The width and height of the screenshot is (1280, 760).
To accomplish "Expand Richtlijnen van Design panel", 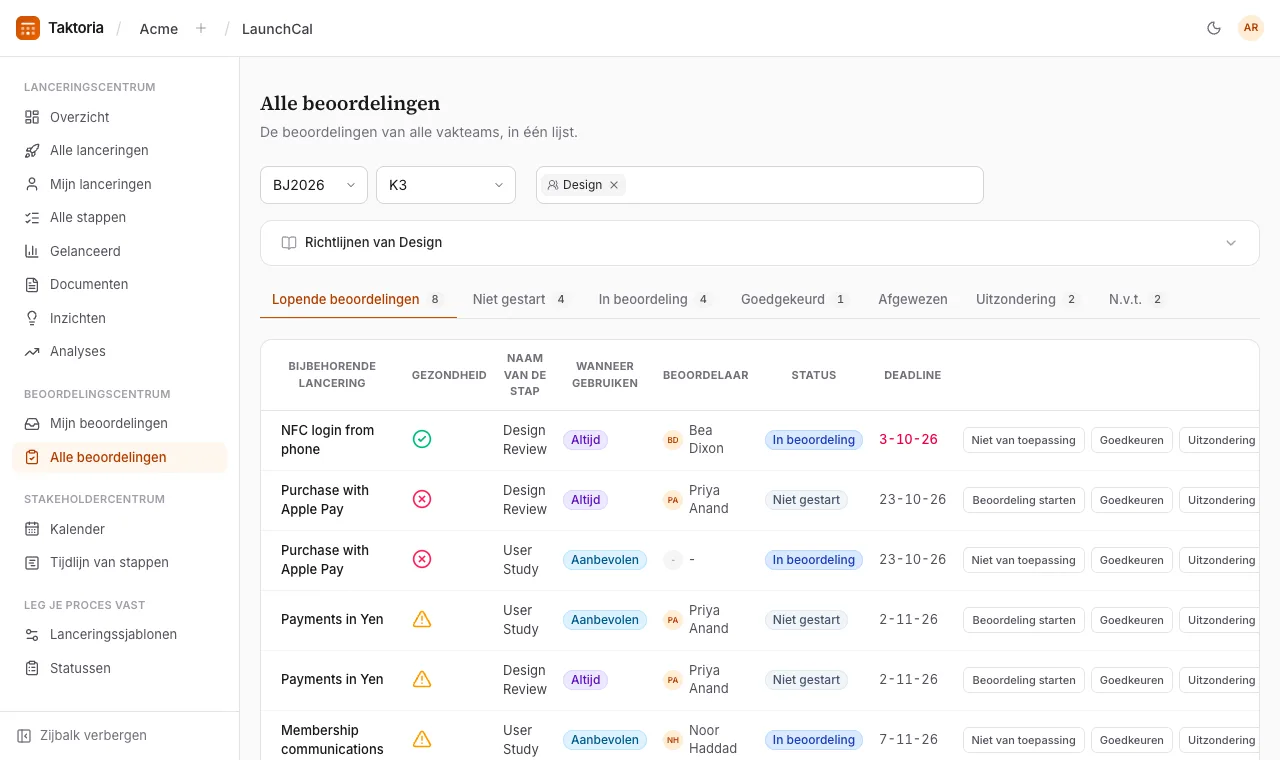I will coord(760,243).
